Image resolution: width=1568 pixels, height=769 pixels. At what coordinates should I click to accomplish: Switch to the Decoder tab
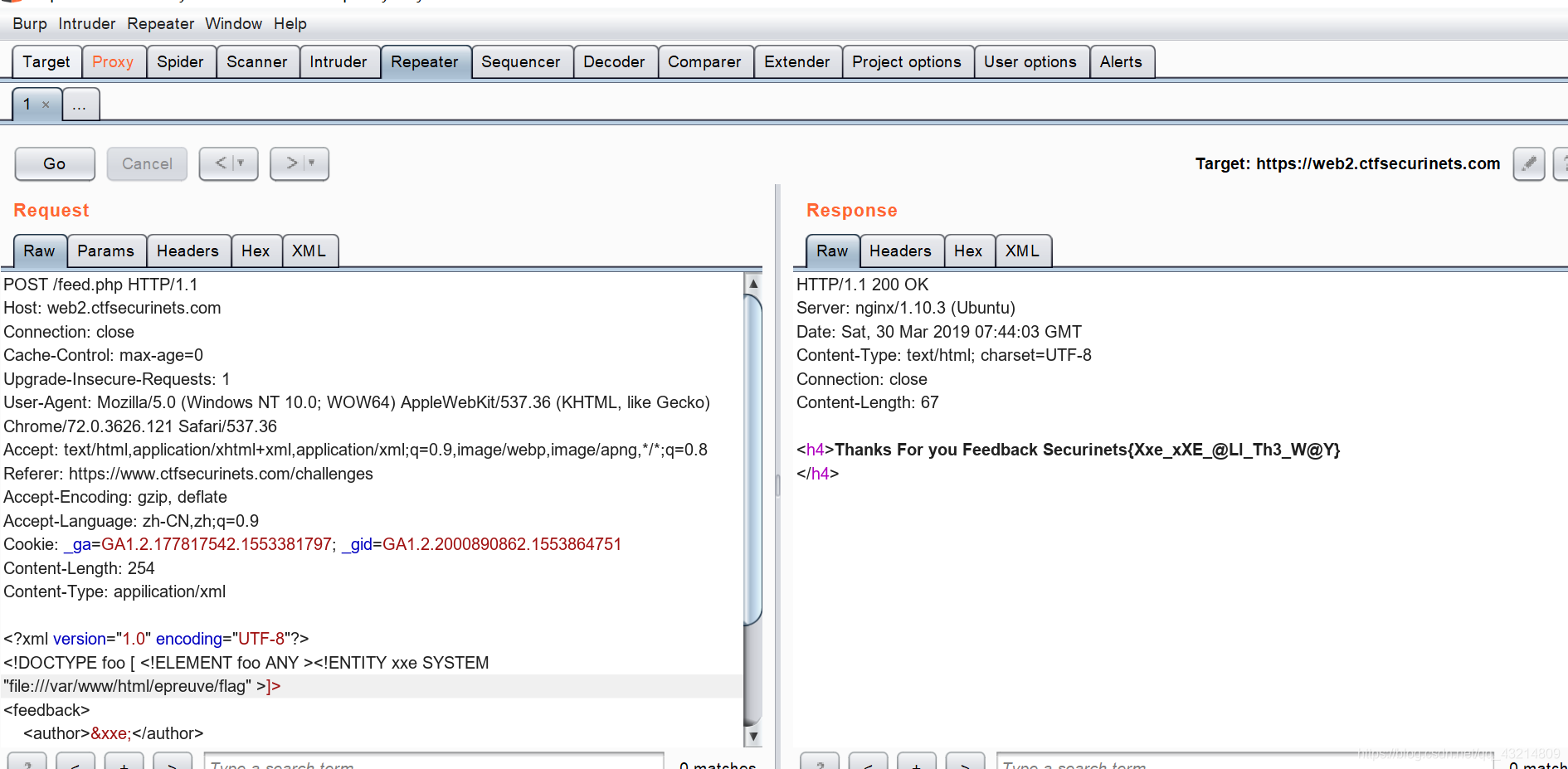pos(614,62)
